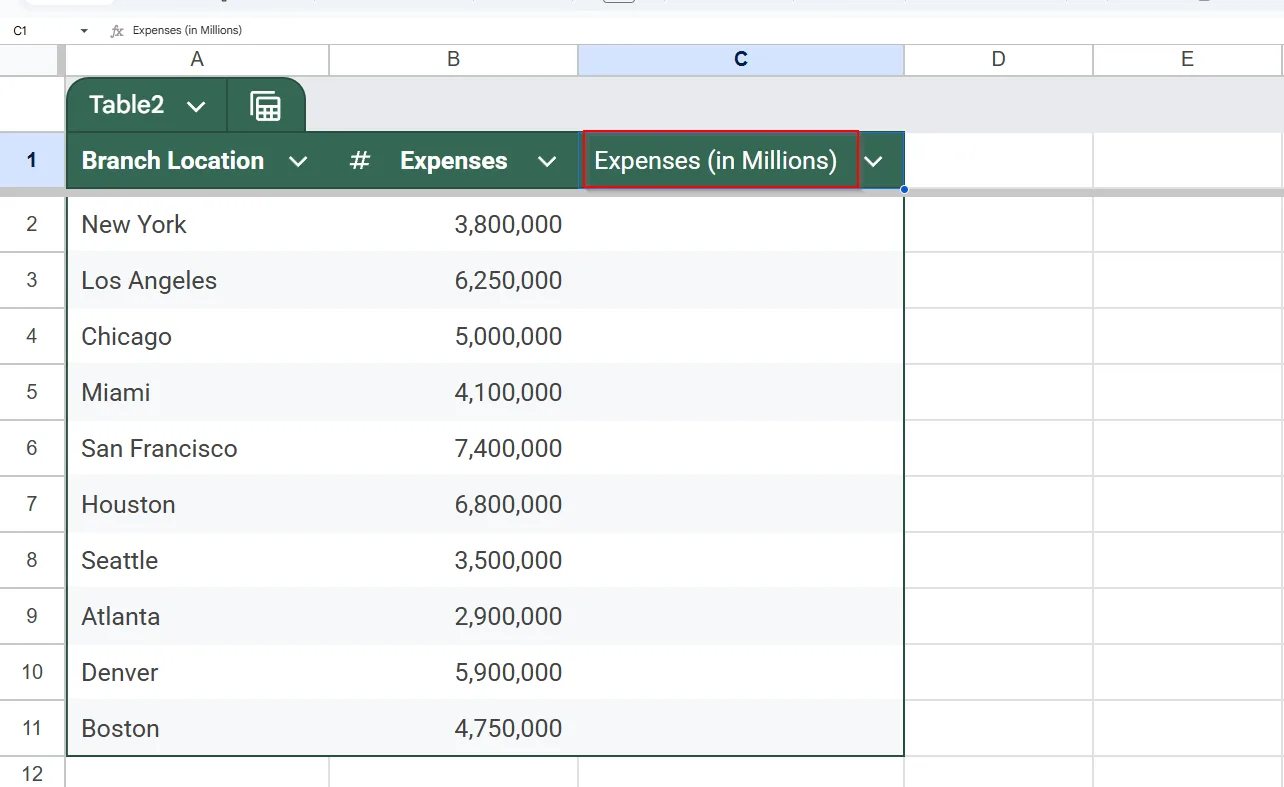The image size is (1284, 787).
Task: Click the 6,250,000 expenses value
Action: [508, 281]
